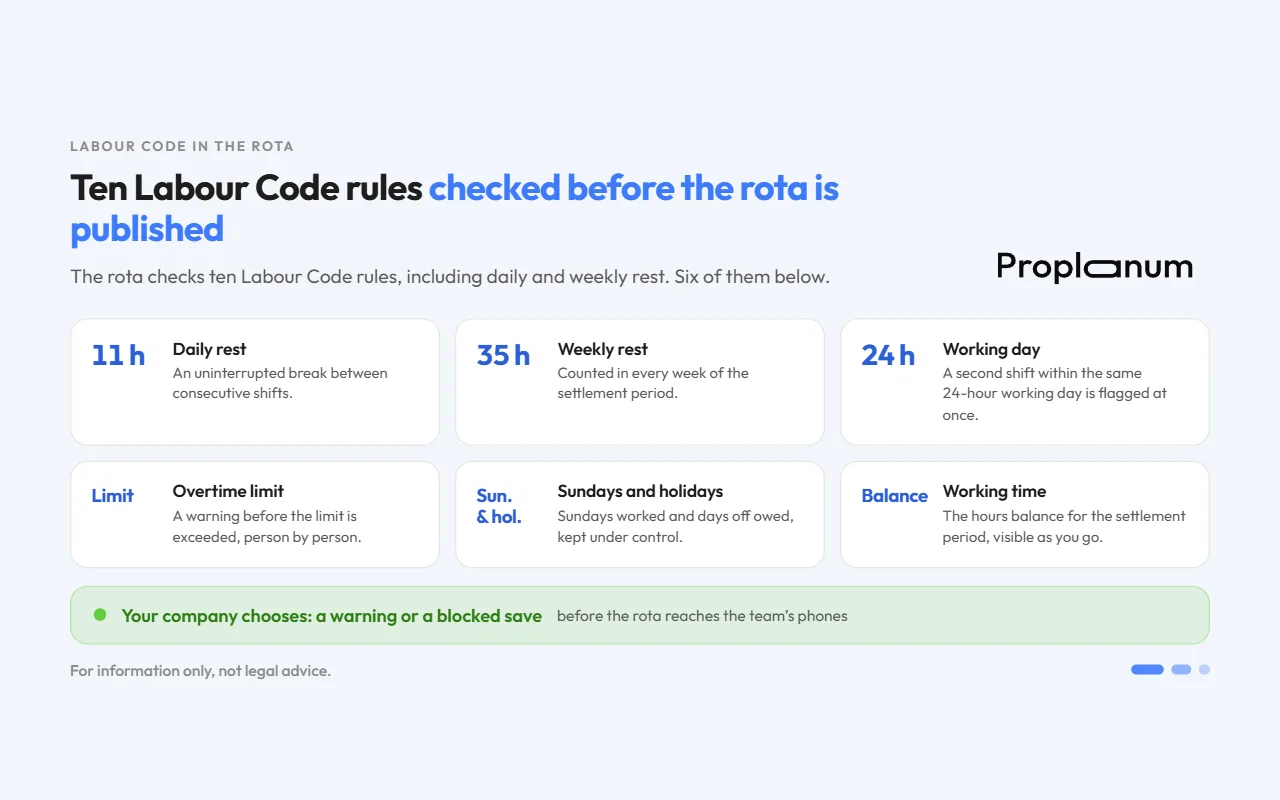Click the not legal advice disclaimer
Screen dimensions: 1280x800
click(200, 671)
